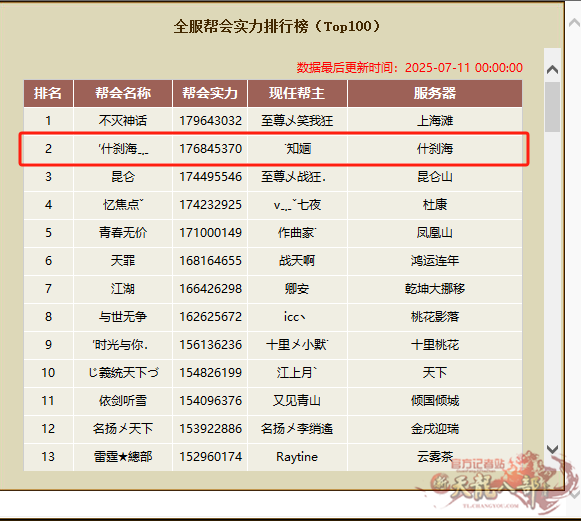Click server name 倾国倾城
Image resolution: width=581 pixels, height=521 pixels.
click(x=435, y=401)
